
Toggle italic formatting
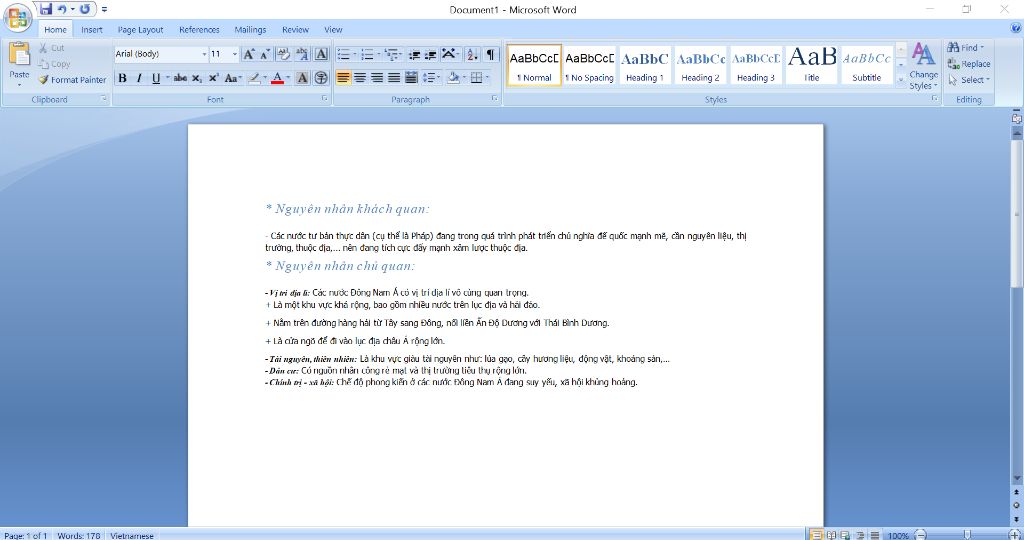coord(138,78)
